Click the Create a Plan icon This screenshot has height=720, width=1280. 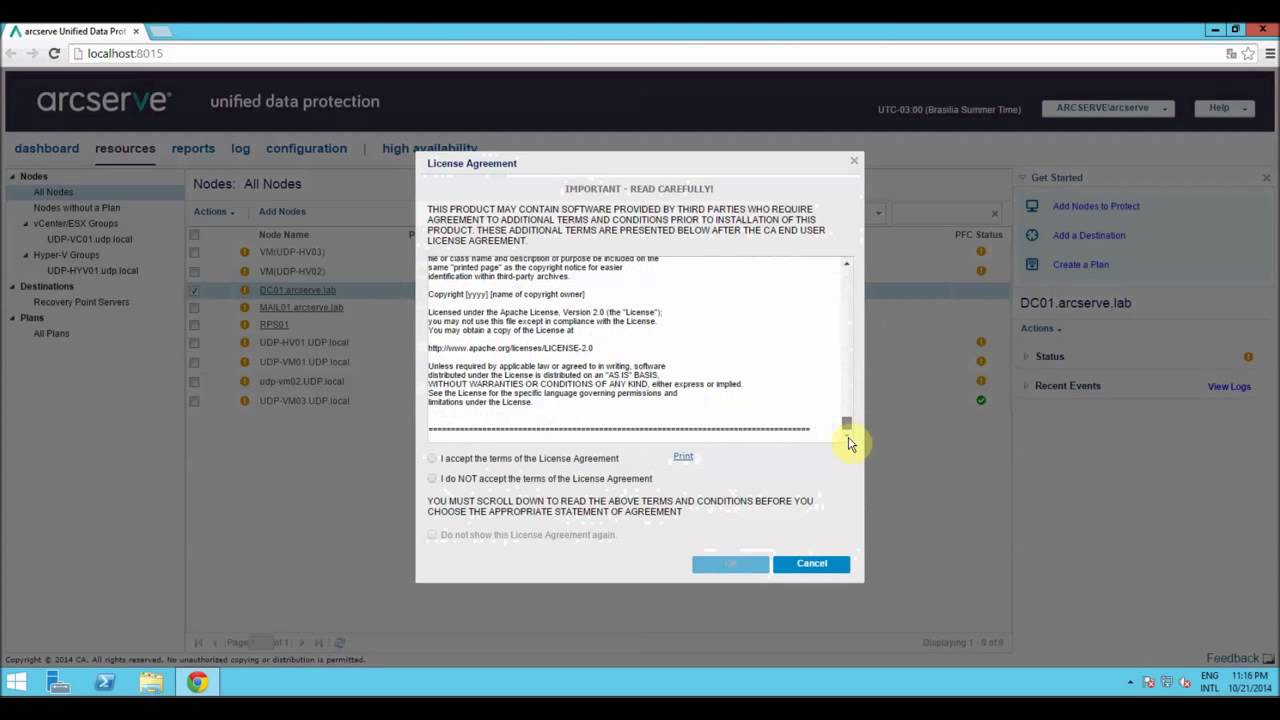point(1032,264)
